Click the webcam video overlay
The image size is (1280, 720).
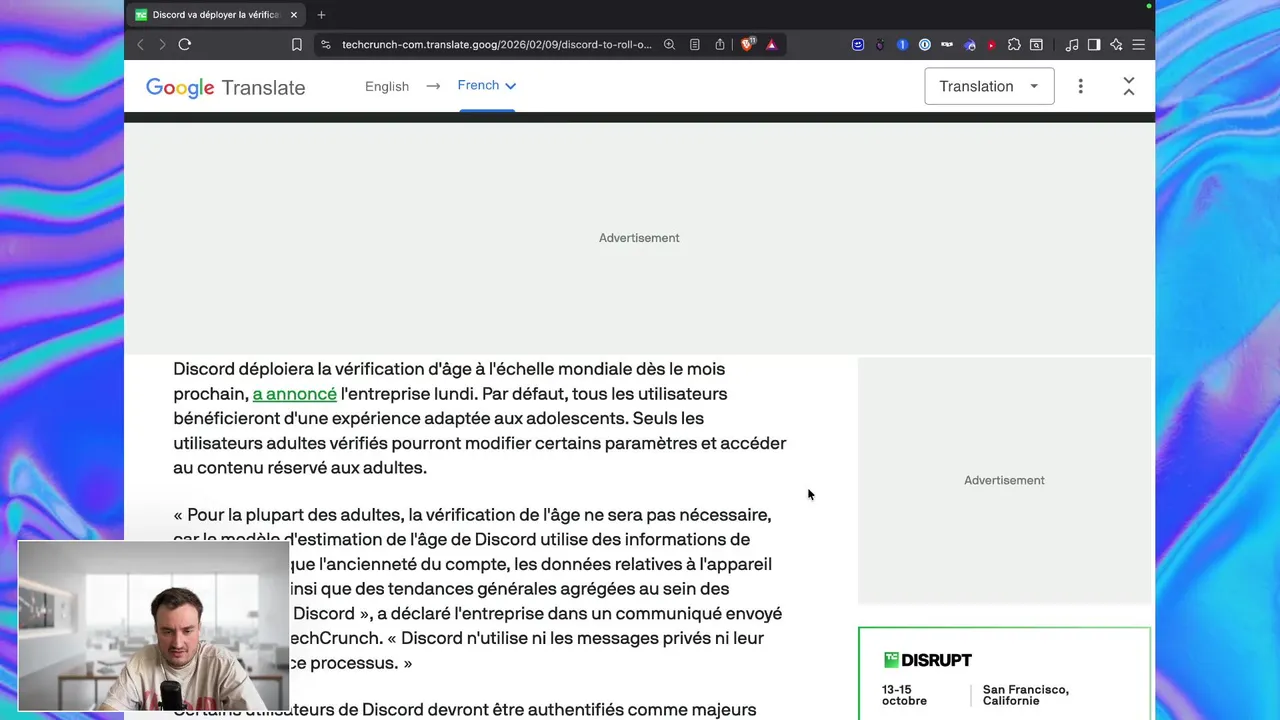[153, 626]
